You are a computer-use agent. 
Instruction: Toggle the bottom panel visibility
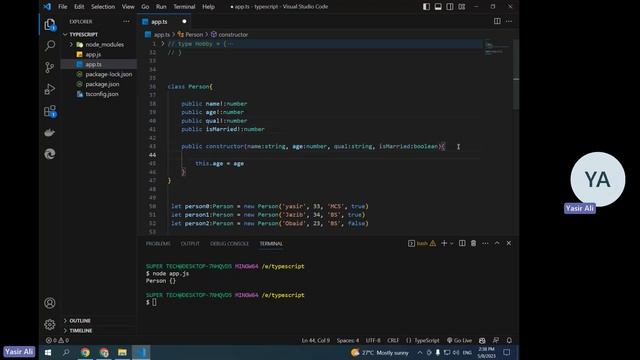click(x=438, y=7)
